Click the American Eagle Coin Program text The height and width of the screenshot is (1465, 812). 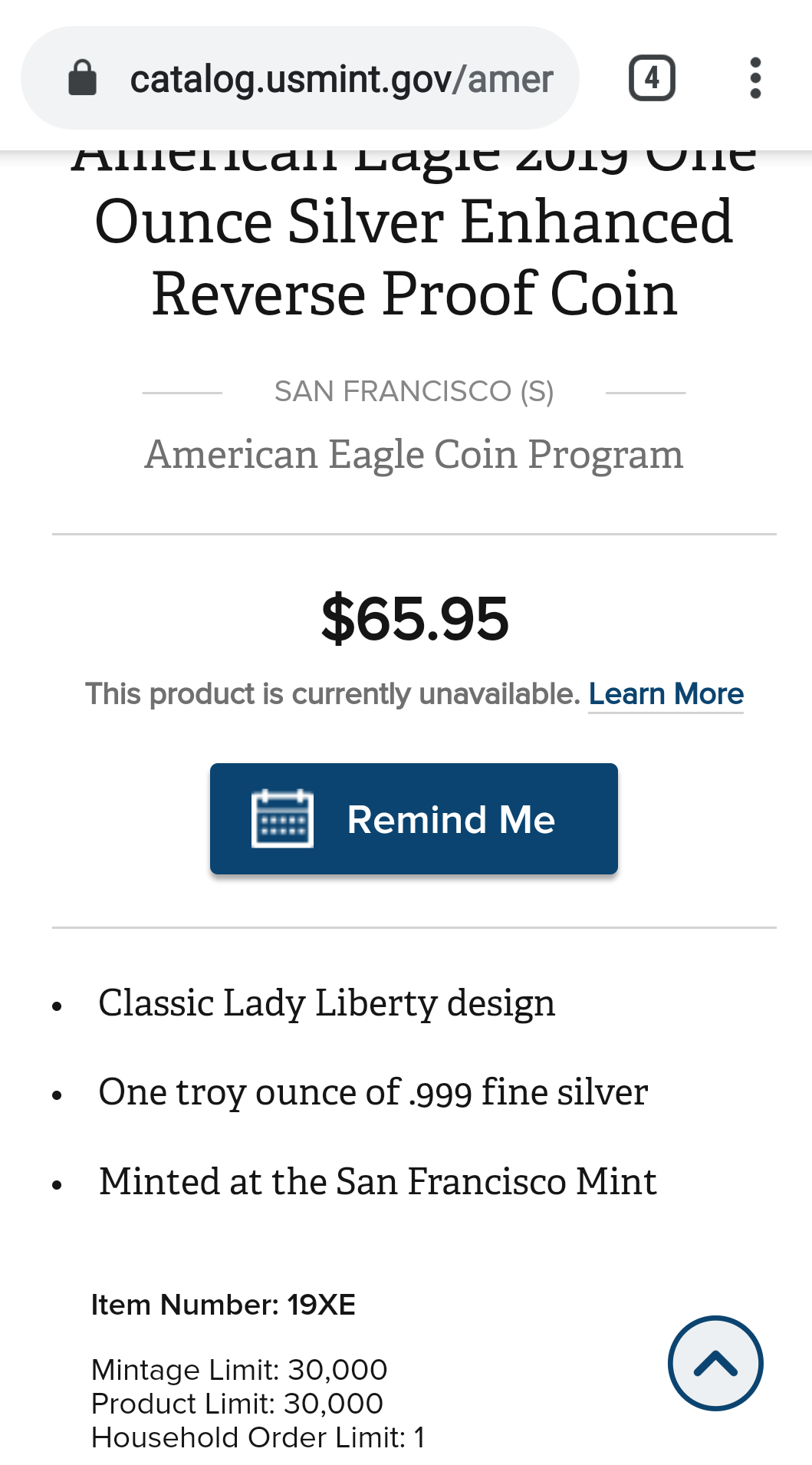click(414, 455)
